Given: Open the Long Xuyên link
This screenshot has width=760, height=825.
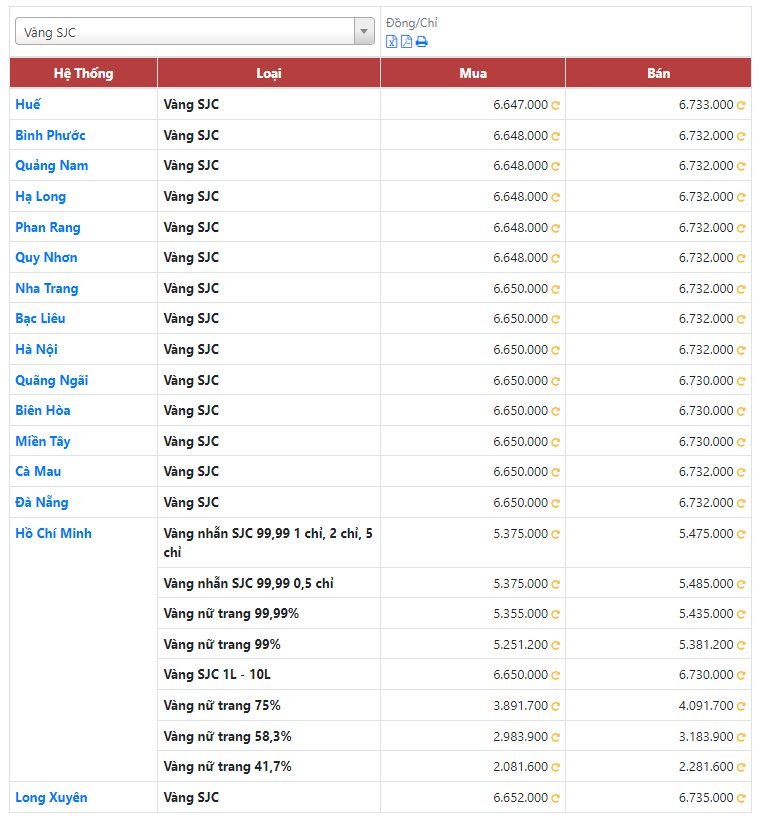Looking at the screenshot, I should pyautogui.click(x=51, y=798).
